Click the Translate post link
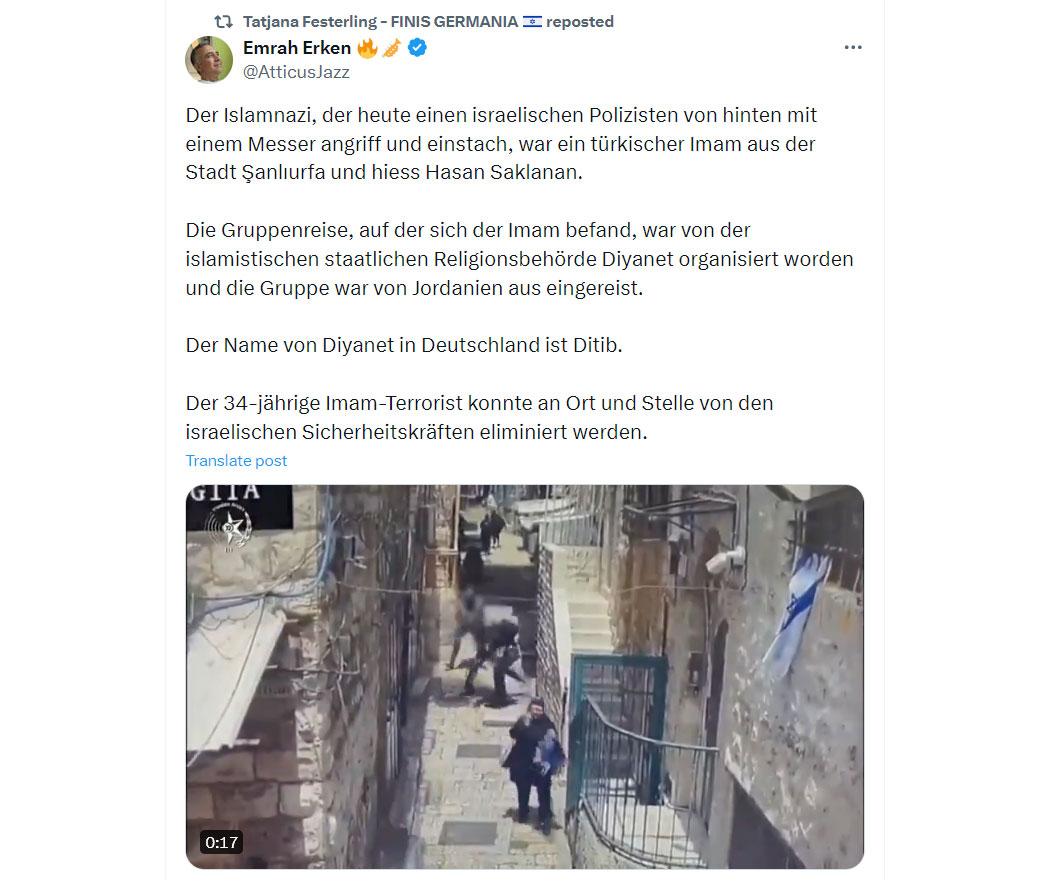 click(x=236, y=461)
